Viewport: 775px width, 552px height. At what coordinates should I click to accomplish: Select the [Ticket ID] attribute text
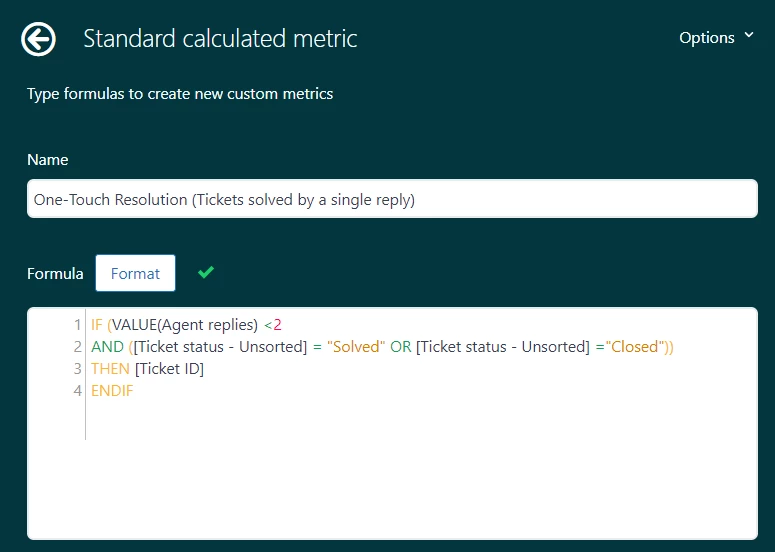point(169,369)
